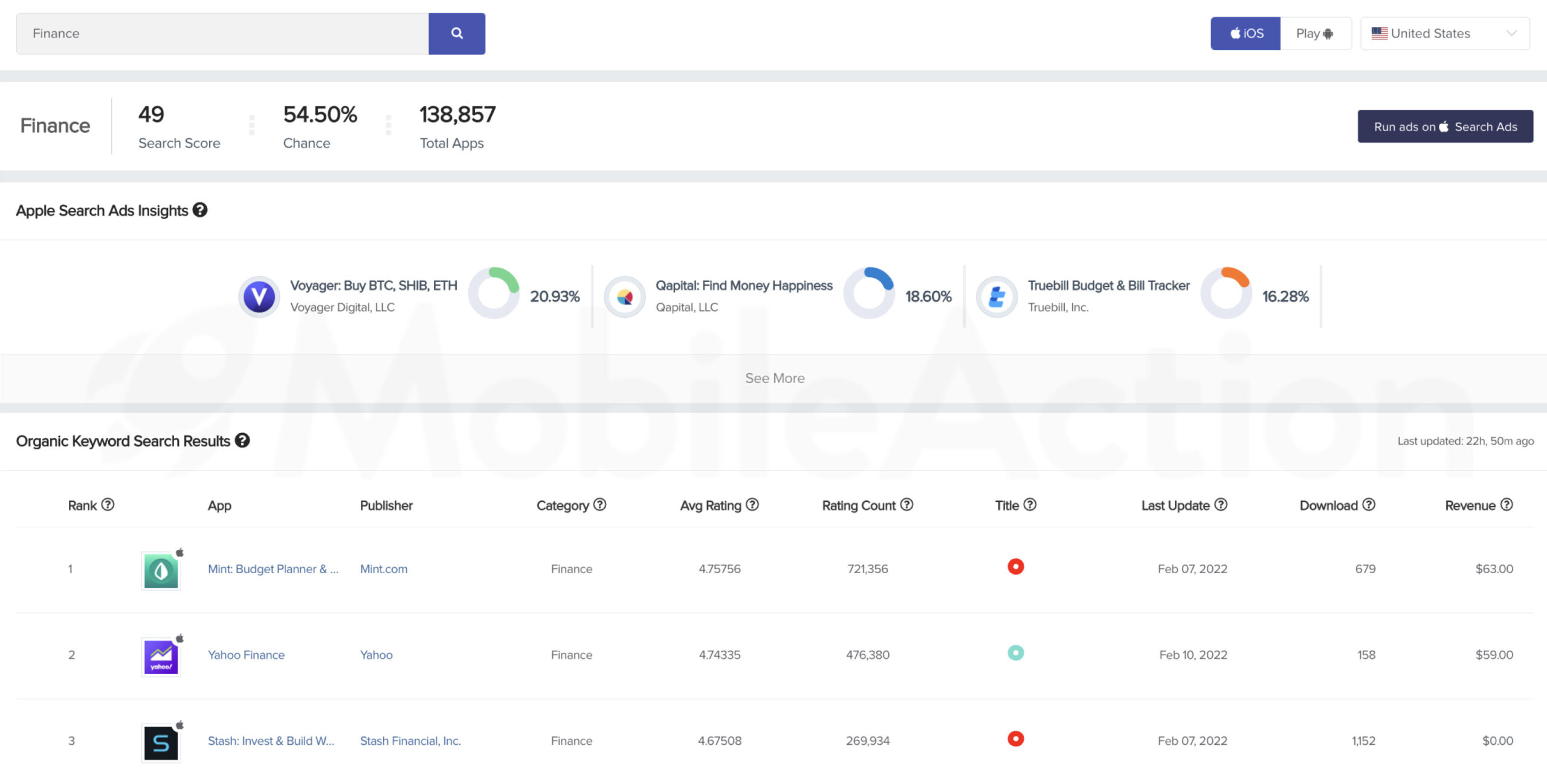1547x784 pixels.
Task: Click the Voyager app icon
Action: tap(259, 297)
